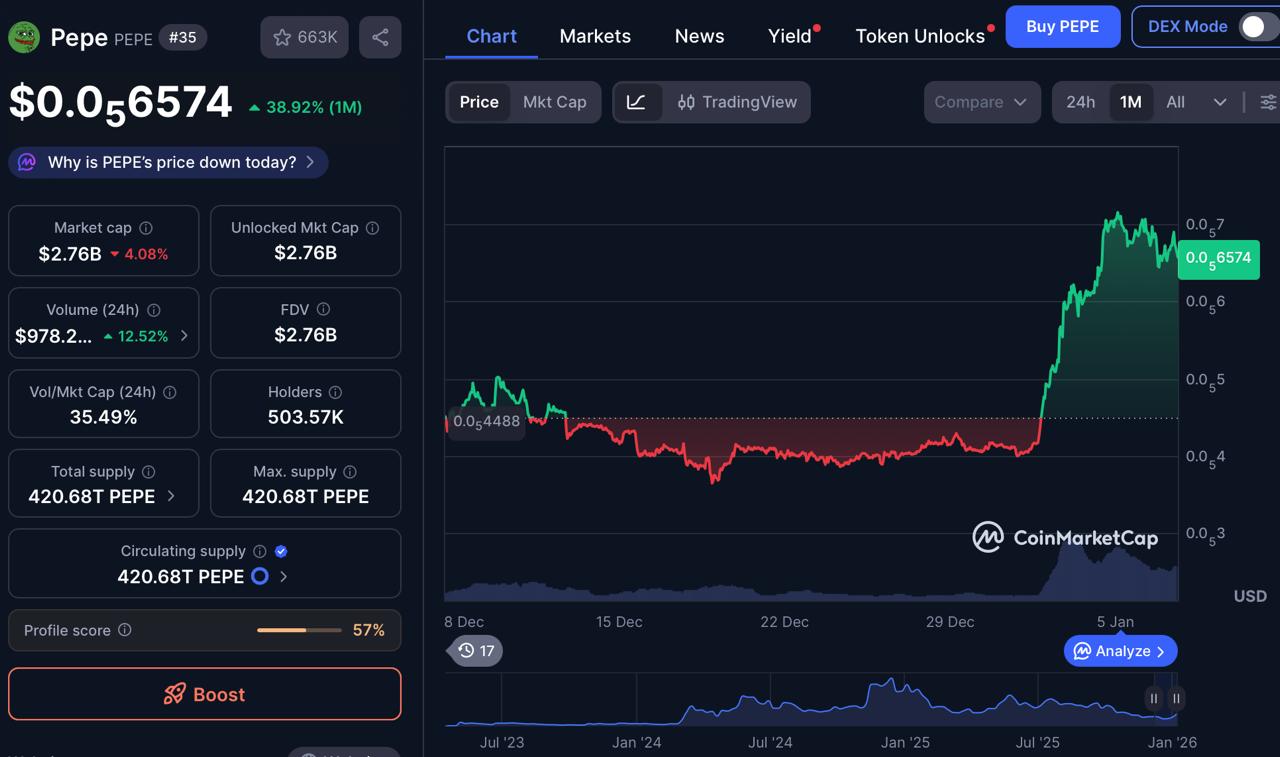1280x757 pixels.
Task: Open the Why is PEPE's price down banner
Action: point(167,162)
